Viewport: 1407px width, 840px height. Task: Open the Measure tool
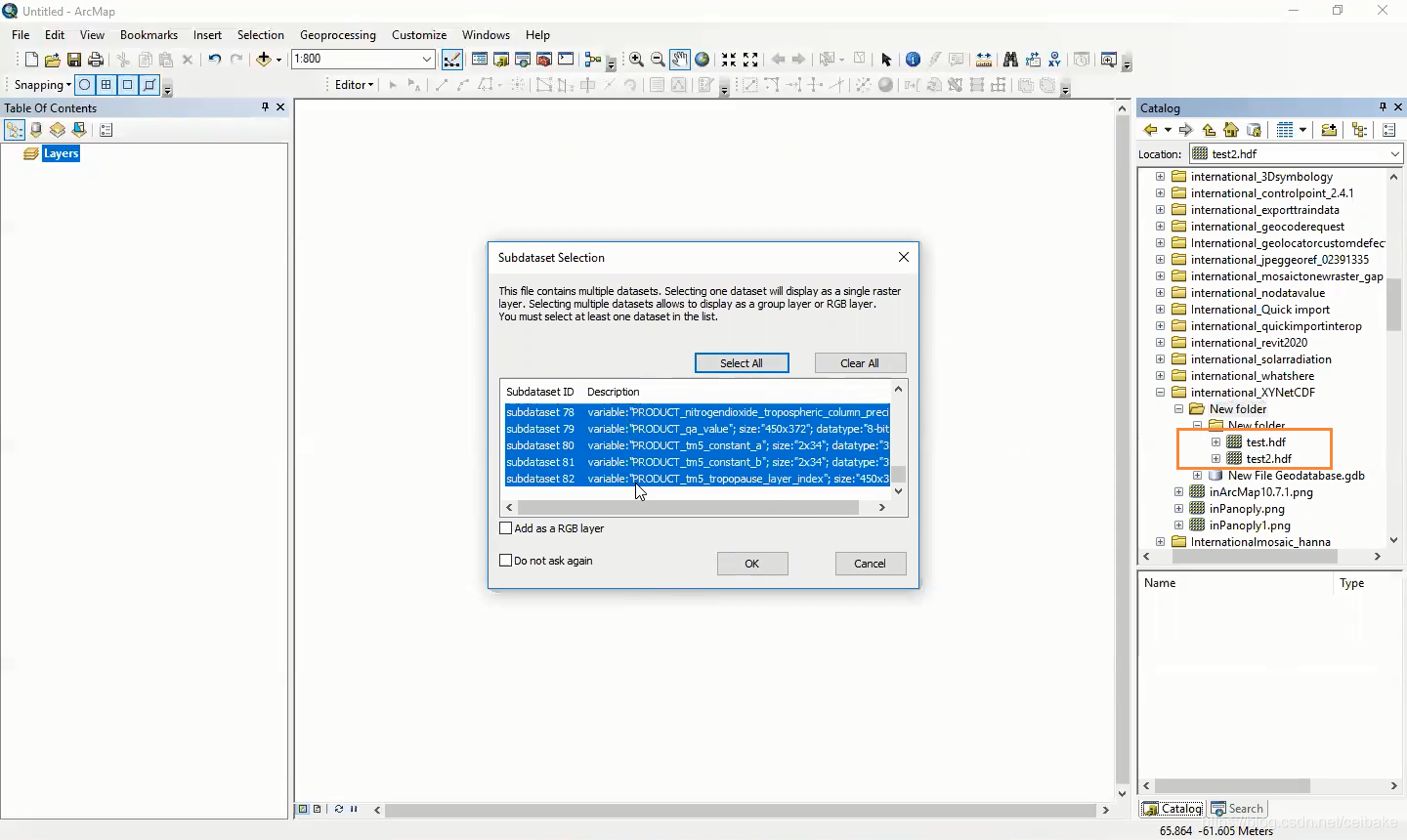[x=984, y=59]
